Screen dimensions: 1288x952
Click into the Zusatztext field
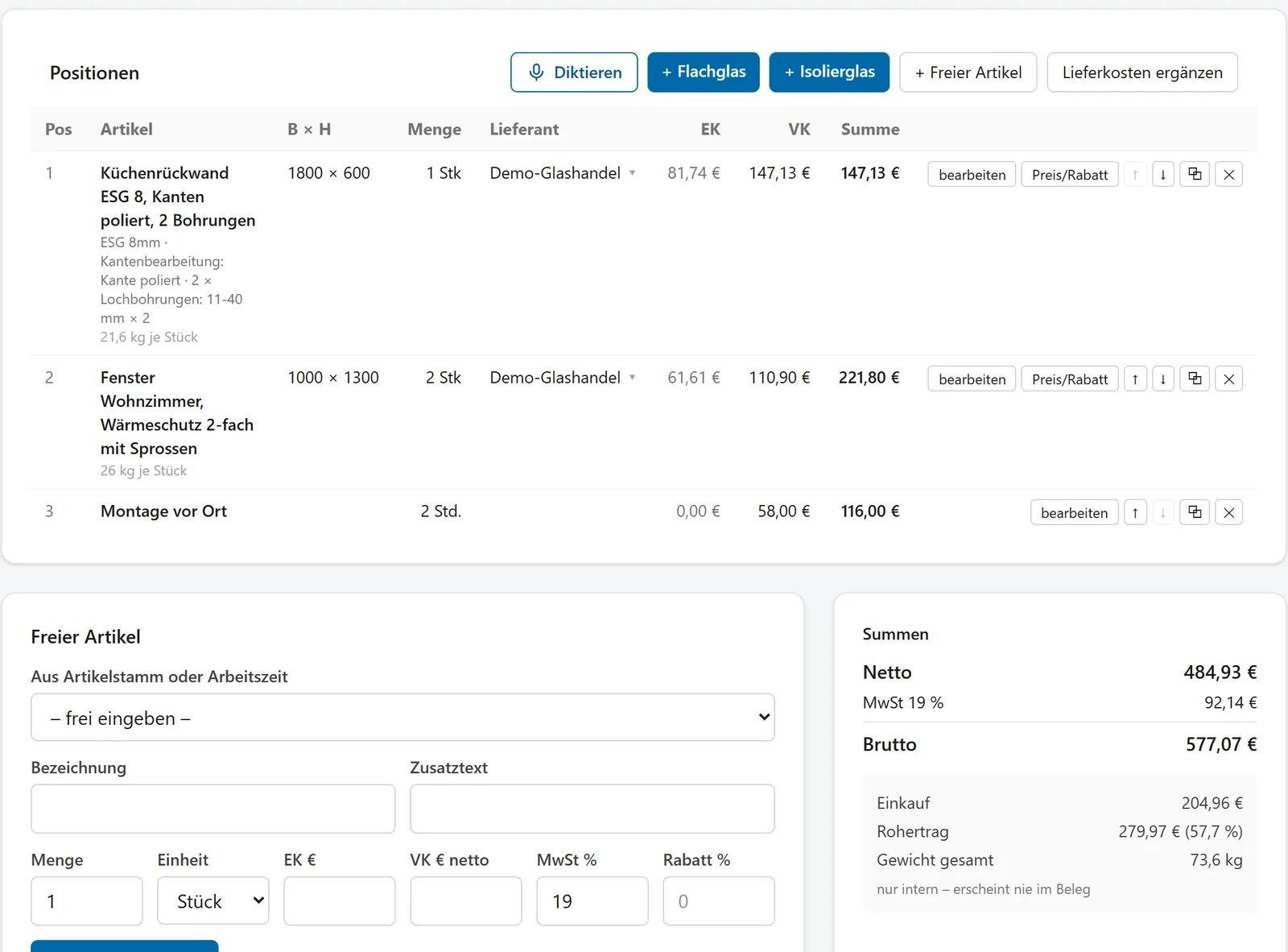(x=592, y=809)
